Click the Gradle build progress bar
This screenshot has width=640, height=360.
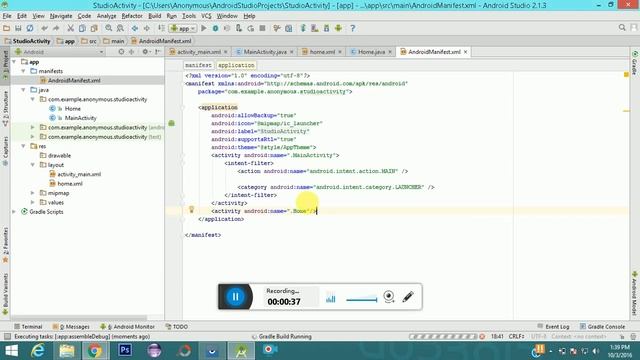click(443, 337)
